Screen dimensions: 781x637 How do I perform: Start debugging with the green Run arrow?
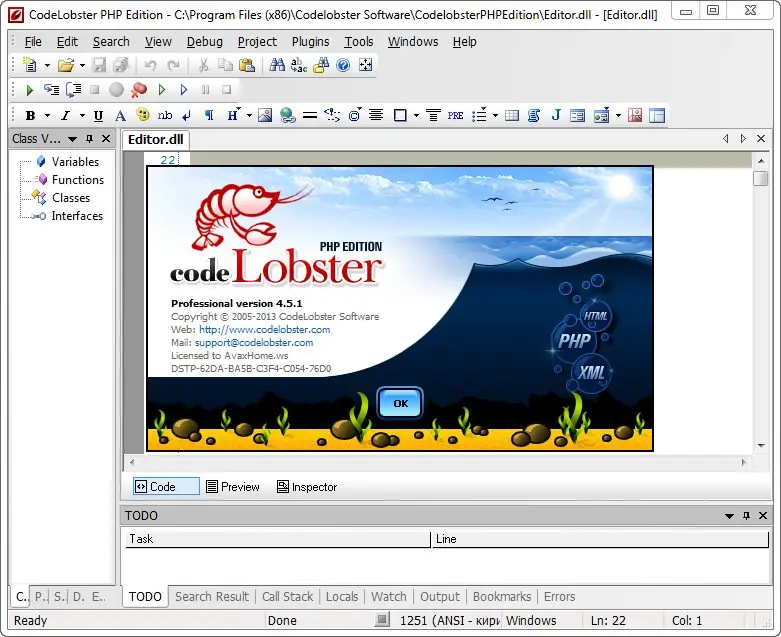29,90
